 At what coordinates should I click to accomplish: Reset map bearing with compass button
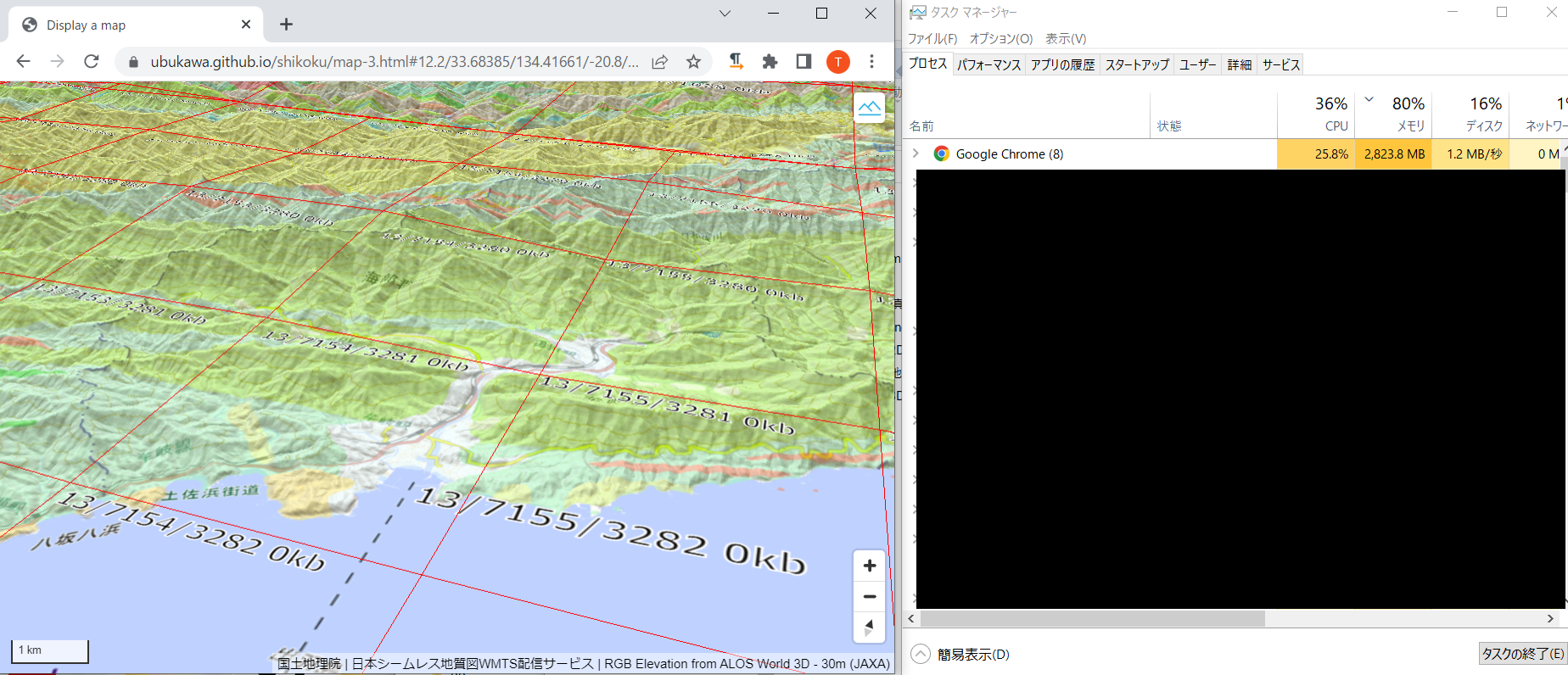[869, 628]
